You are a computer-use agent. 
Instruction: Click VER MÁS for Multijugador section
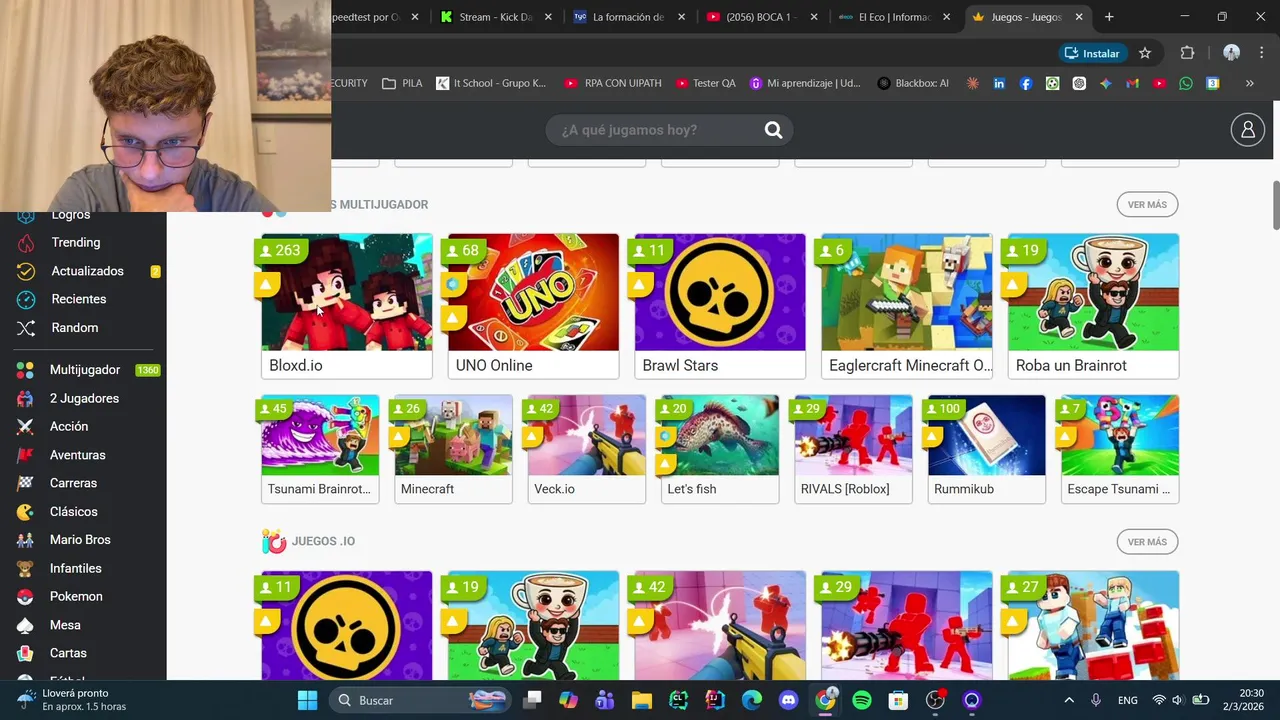tap(1147, 205)
